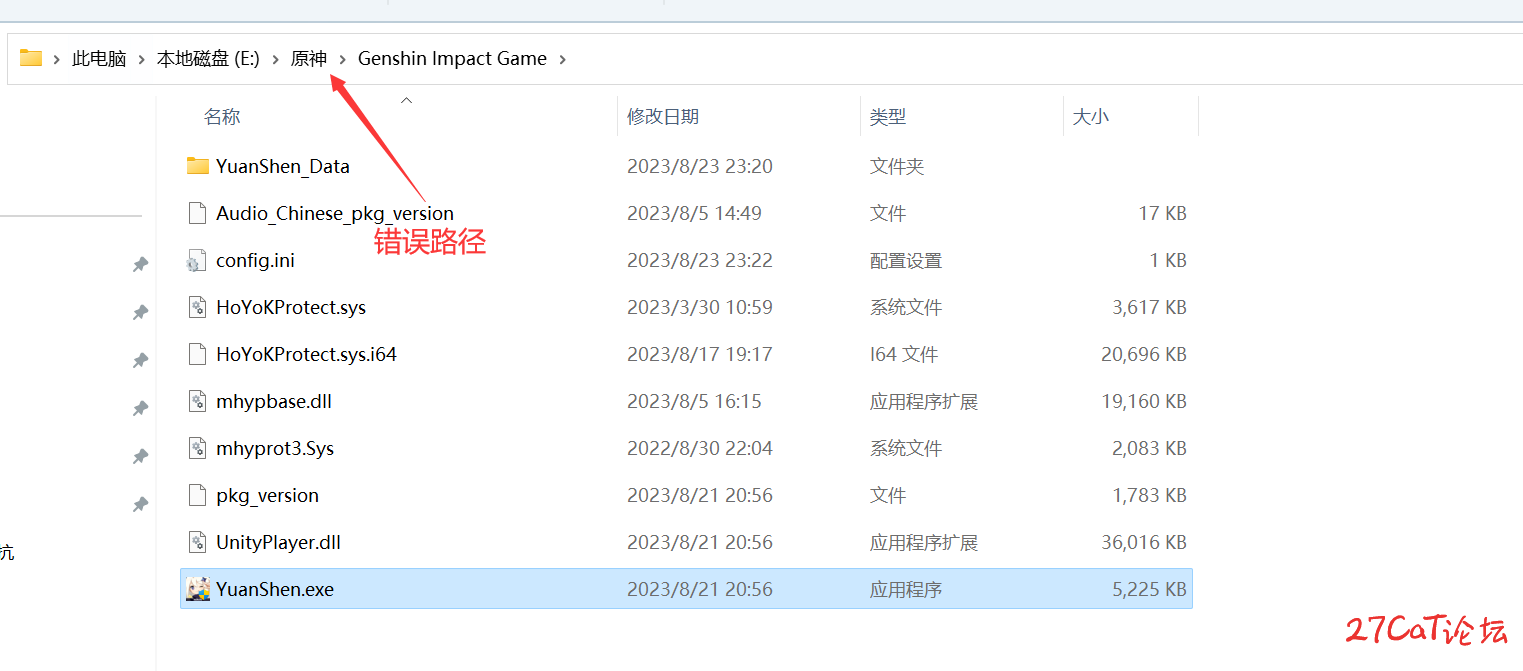Navigate to 此电脑 breadcrumb

pyautogui.click(x=99, y=59)
